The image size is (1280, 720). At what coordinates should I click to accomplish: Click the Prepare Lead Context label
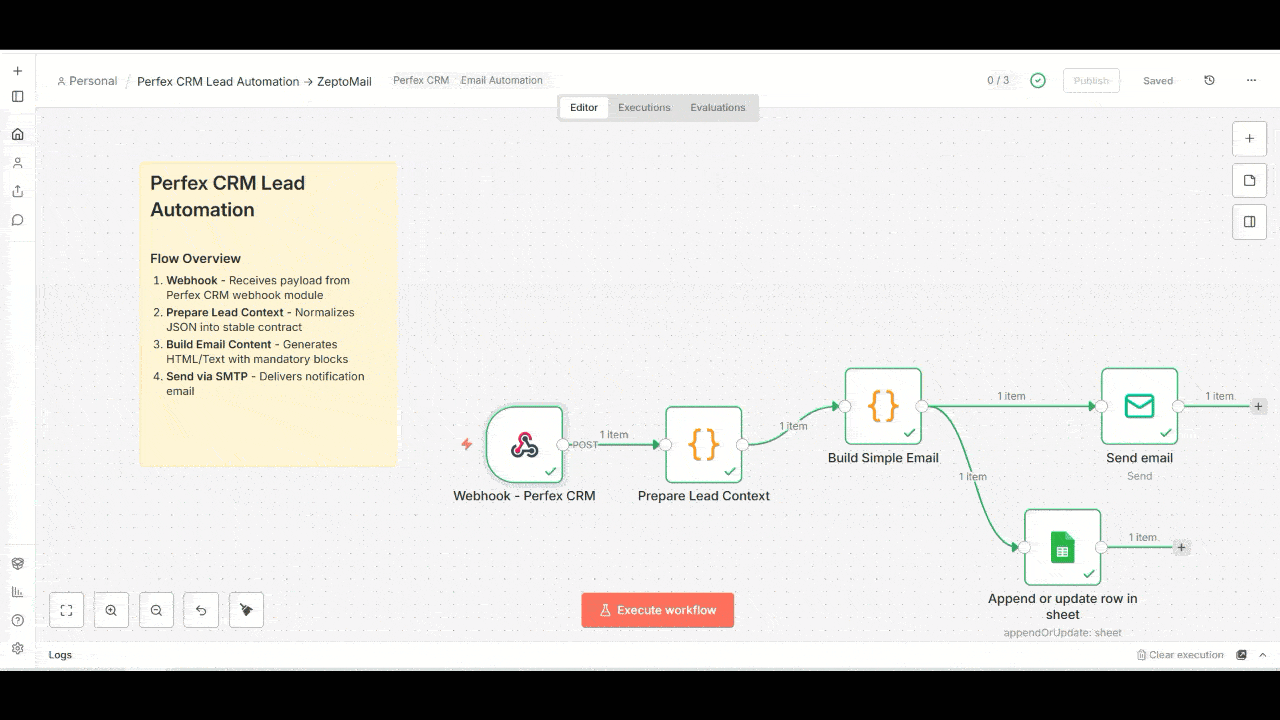point(704,496)
